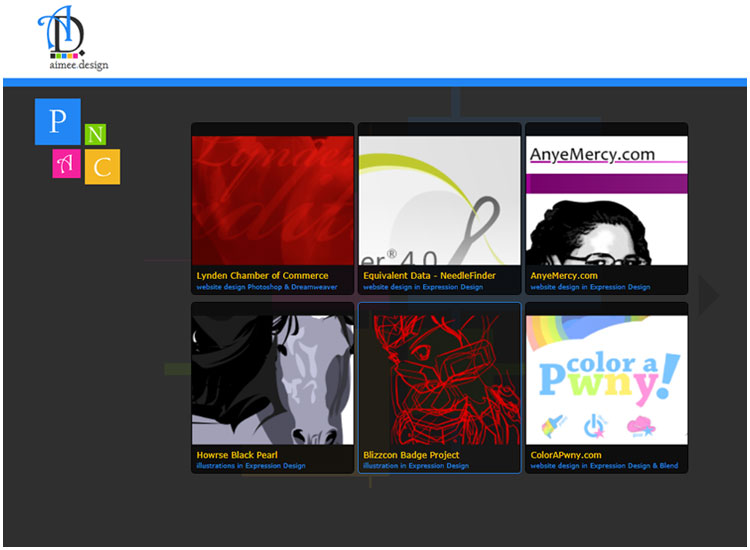This screenshot has width=750, height=550.
Task: Select the blue P navigation tile
Action: click(57, 121)
